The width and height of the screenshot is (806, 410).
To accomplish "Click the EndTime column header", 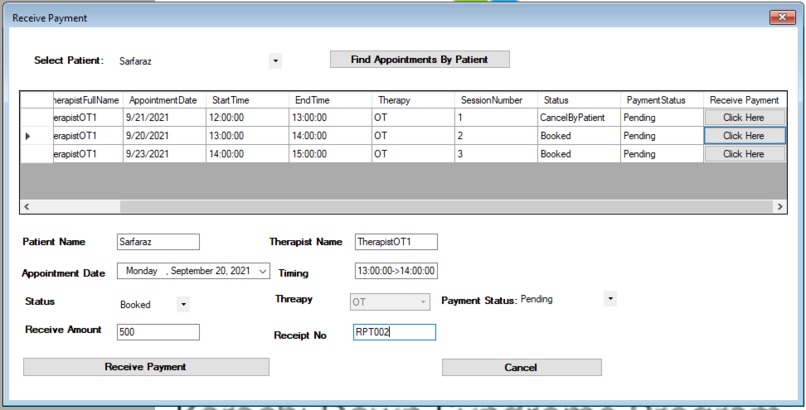I will pos(330,100).
